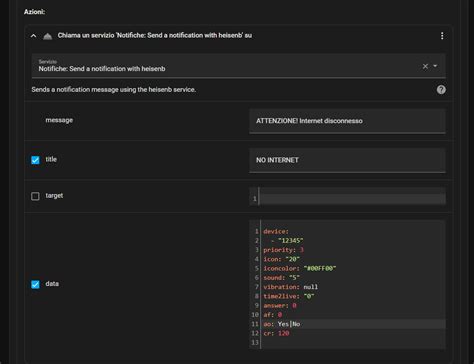Click the 'cr: 120' line
The image size is (474, 364).
276,333
